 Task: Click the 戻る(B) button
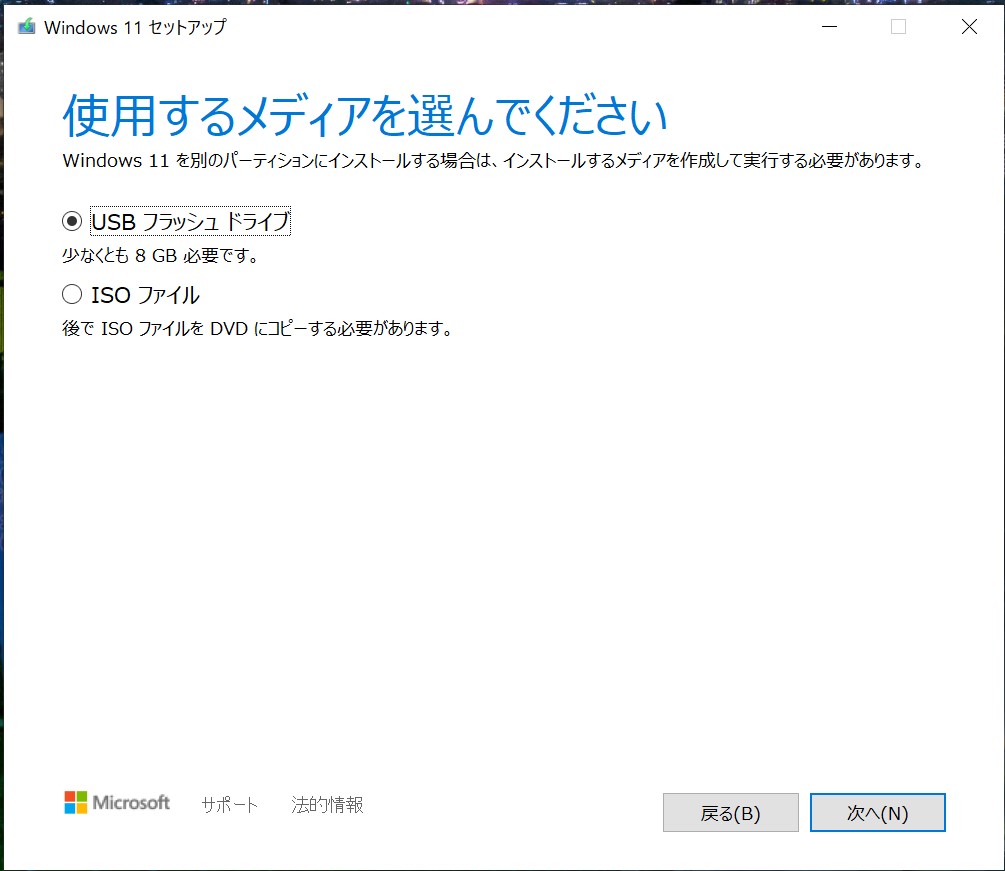pos(731,813)
